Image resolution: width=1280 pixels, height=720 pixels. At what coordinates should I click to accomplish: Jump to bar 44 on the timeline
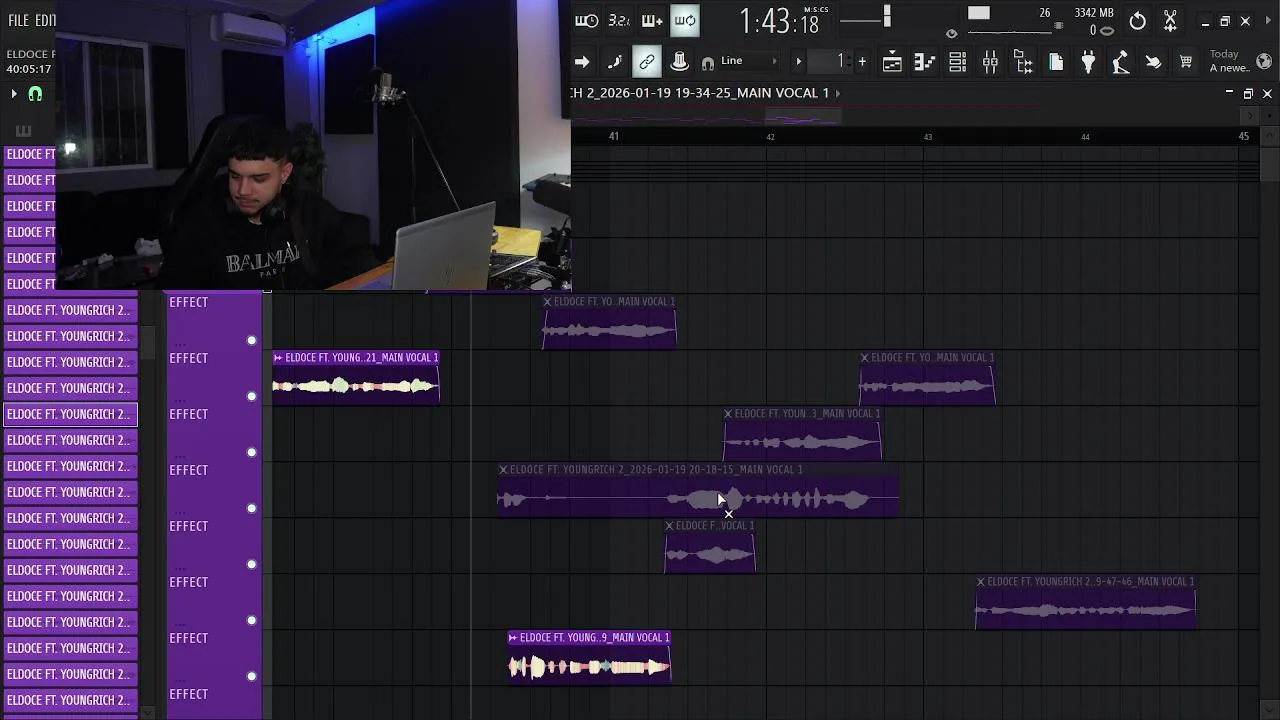click(x=1085, y=136)
